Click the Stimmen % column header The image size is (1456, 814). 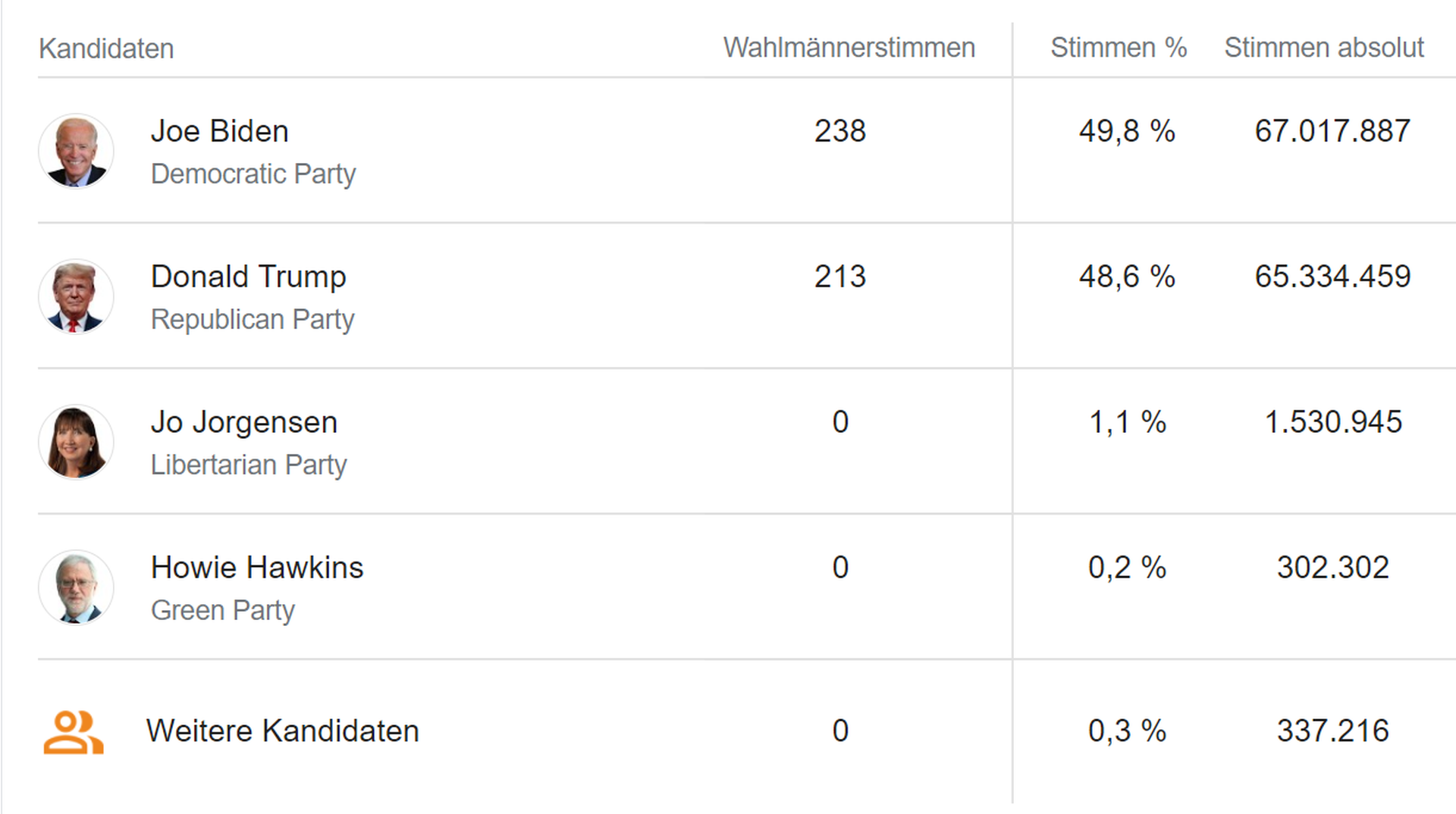point(1118,48)
